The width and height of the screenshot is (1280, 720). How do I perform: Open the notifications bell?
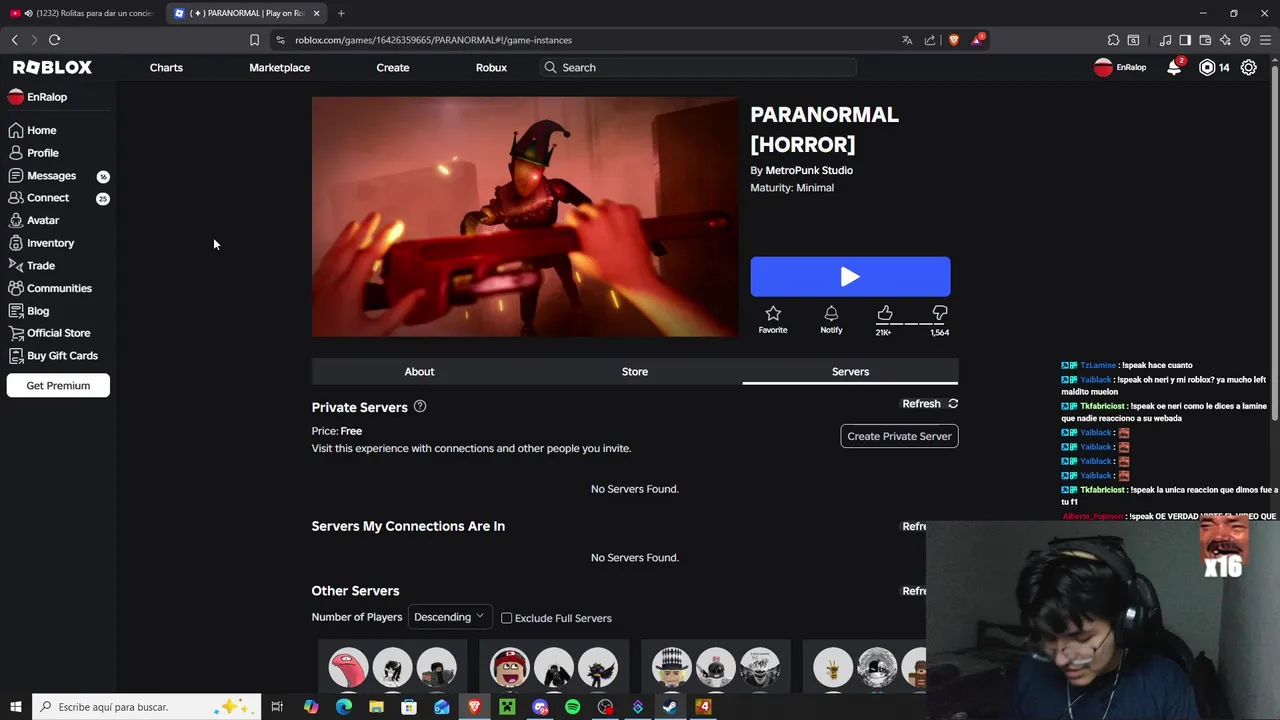tap(1174, 67)
